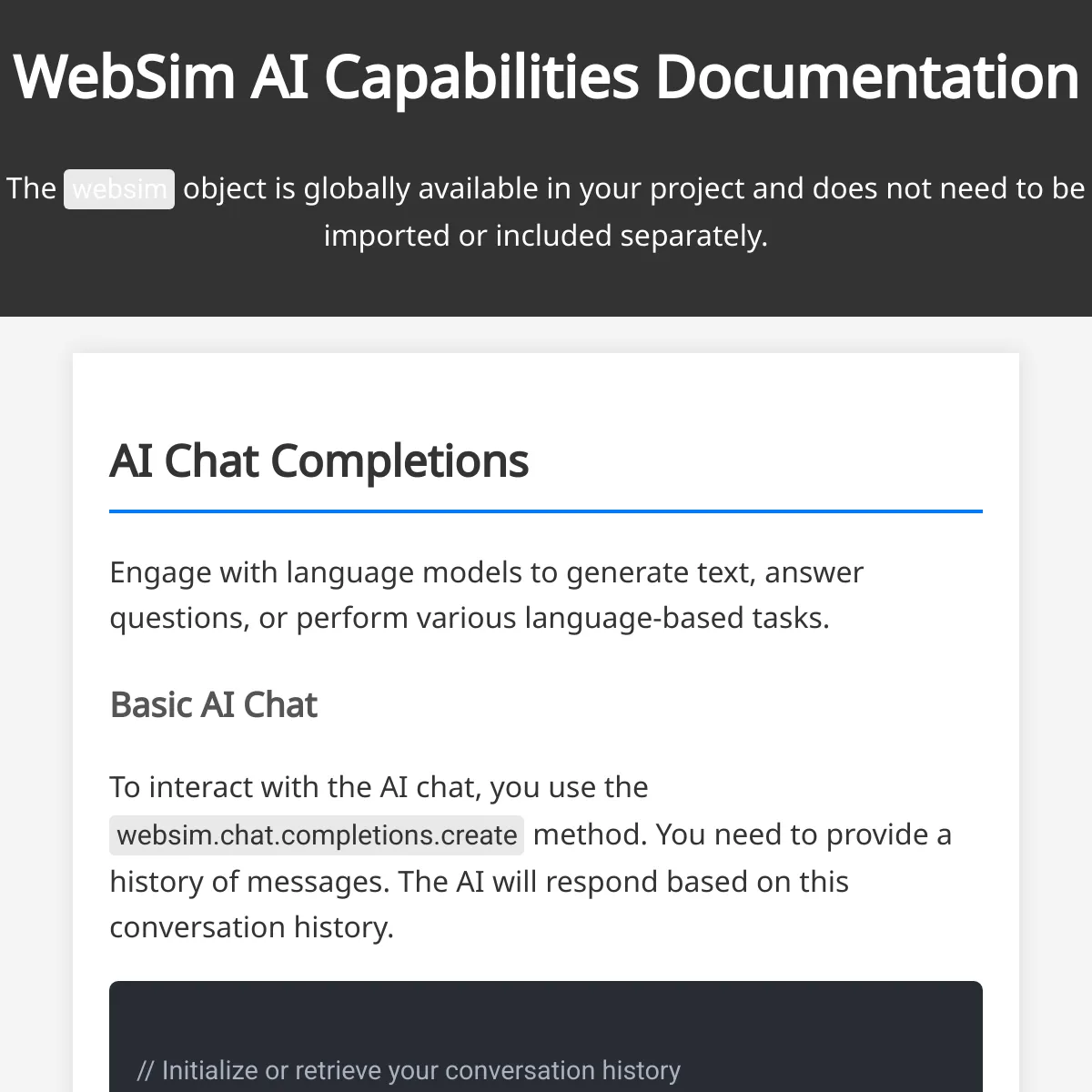The image size is (1092, 1092).
Task: Click the WebSim AI Capabilities Documentation title
Action: click(546, 76)
